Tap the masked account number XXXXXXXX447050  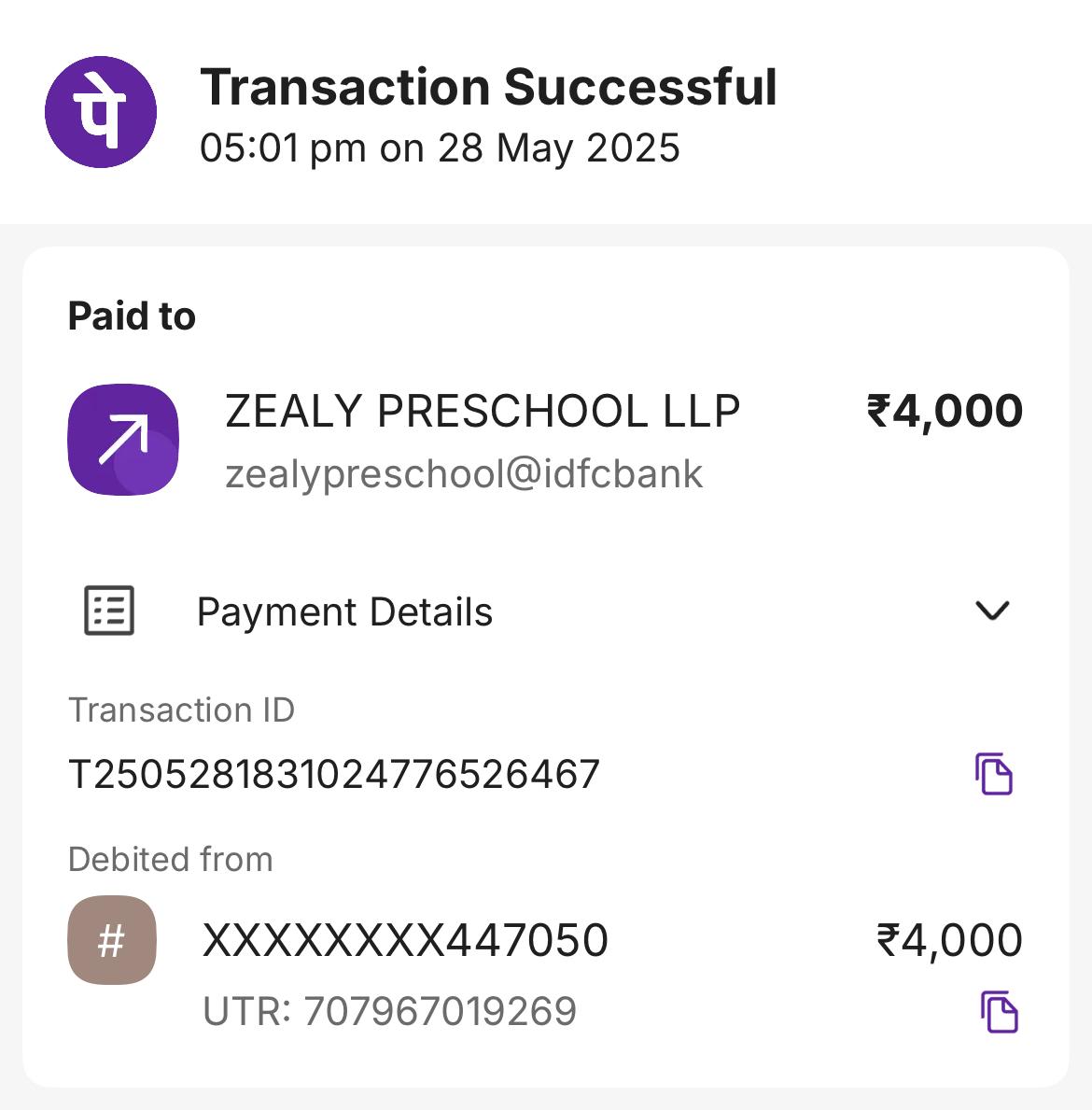405,940
